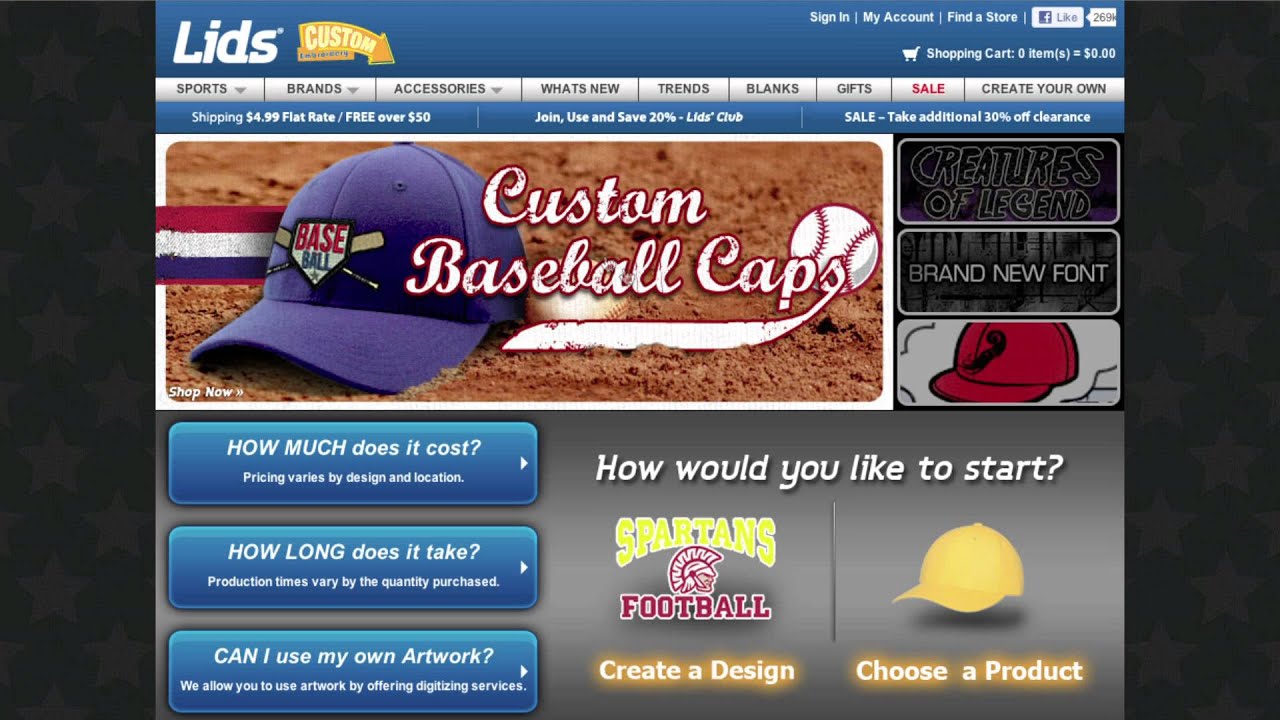The image size is (1280, 720).
Task: Click the Sign In link
Action: (x=829, y=17)
